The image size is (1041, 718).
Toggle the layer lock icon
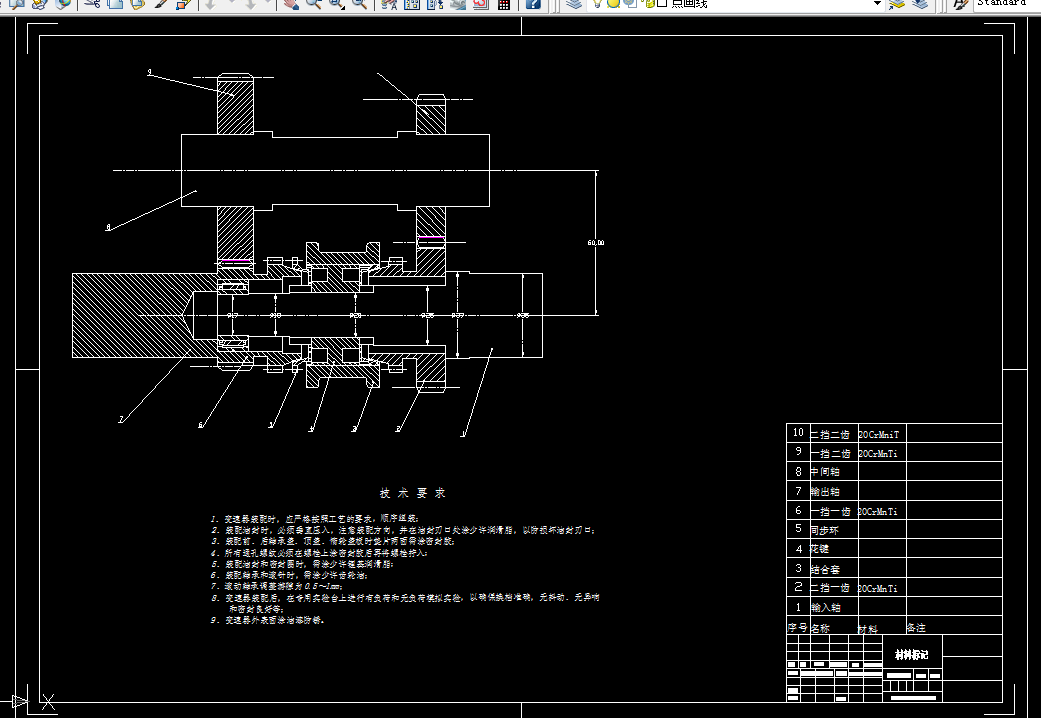click(650, 5)
